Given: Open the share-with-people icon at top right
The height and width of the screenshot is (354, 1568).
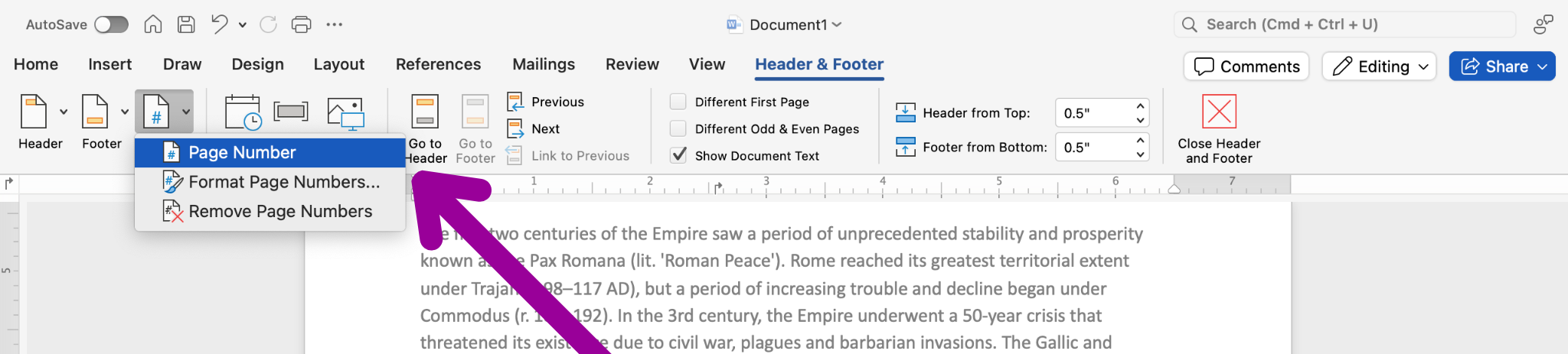Looking at the screenshot, I should [x=1543, y=24].
